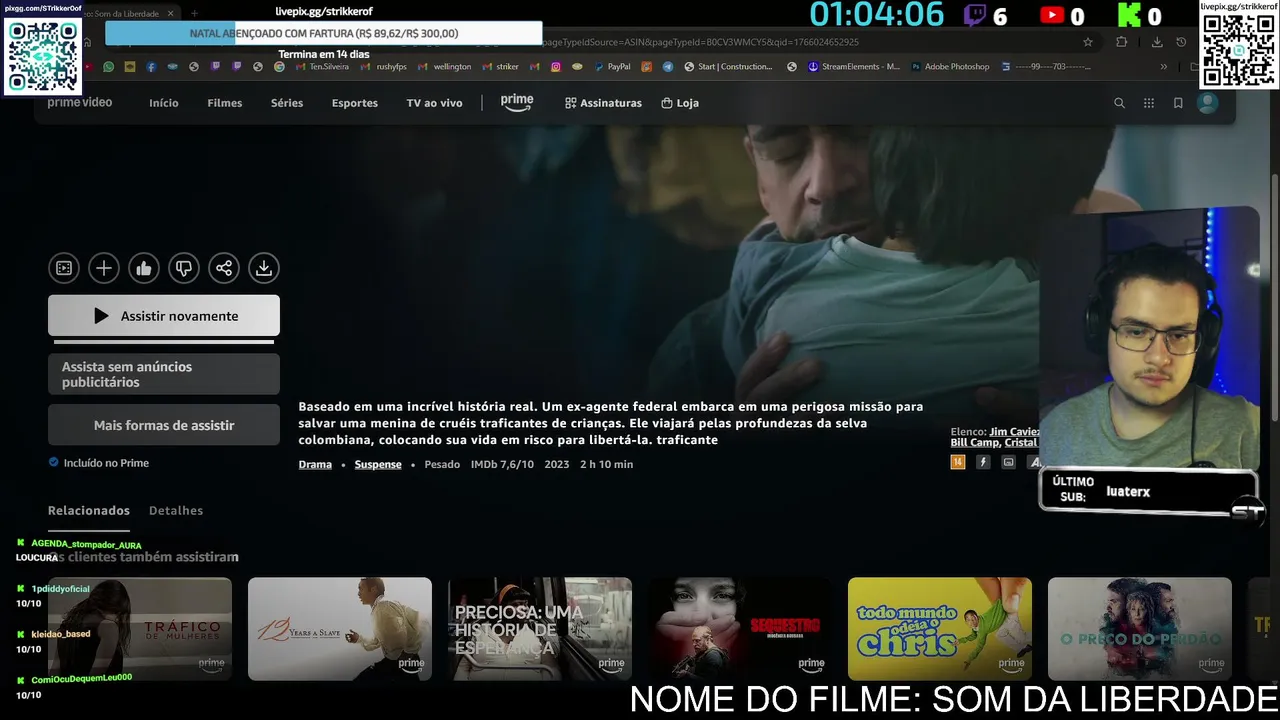Open browser downloads icon in toolbar
This screenshot has height=720, width=1280.
click(1157, 42)
